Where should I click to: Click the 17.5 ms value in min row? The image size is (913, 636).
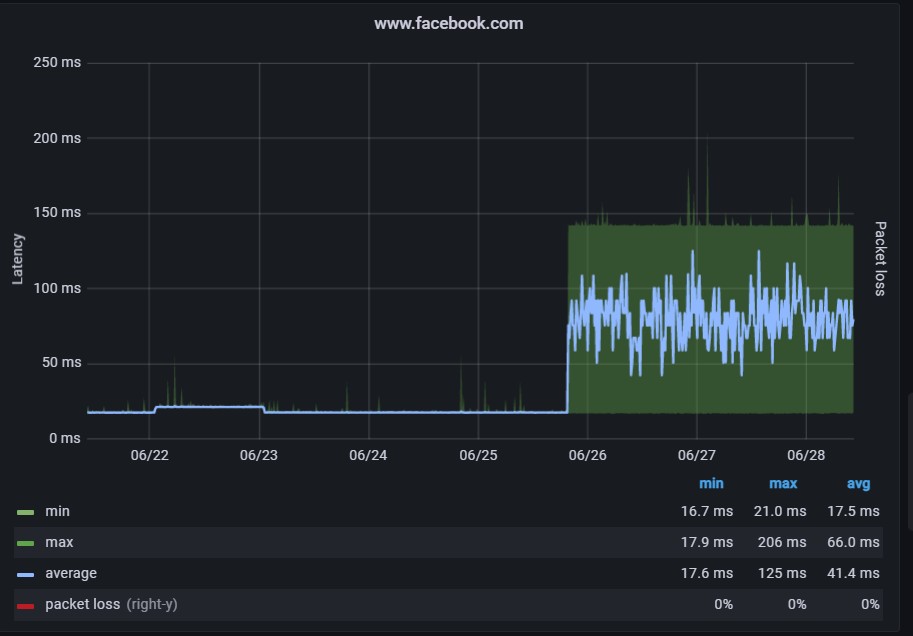853,511
